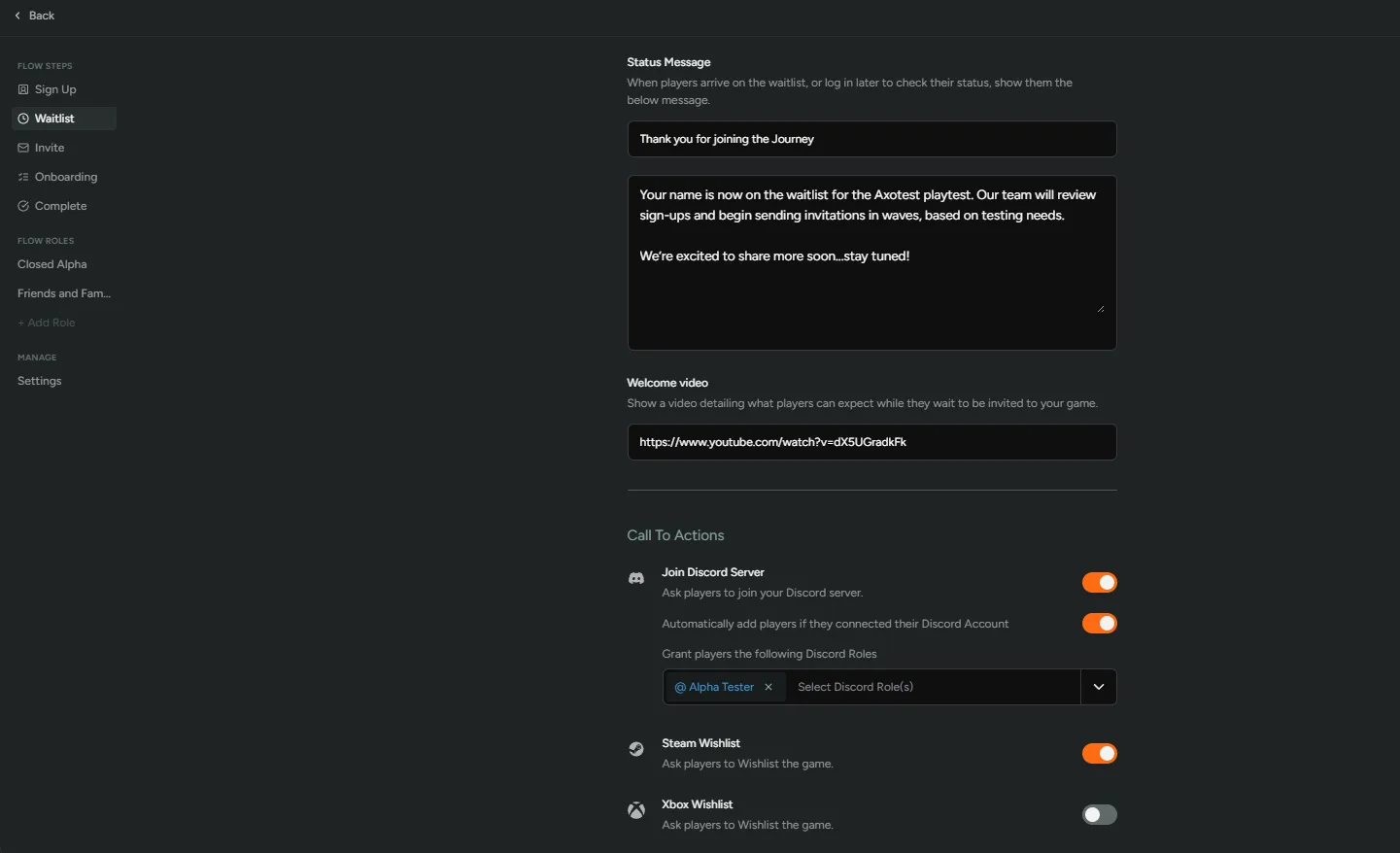Select the Steam icon next to Steam Wishlist
This screenshot has height=853, width=1400.
tap(635, 749)
